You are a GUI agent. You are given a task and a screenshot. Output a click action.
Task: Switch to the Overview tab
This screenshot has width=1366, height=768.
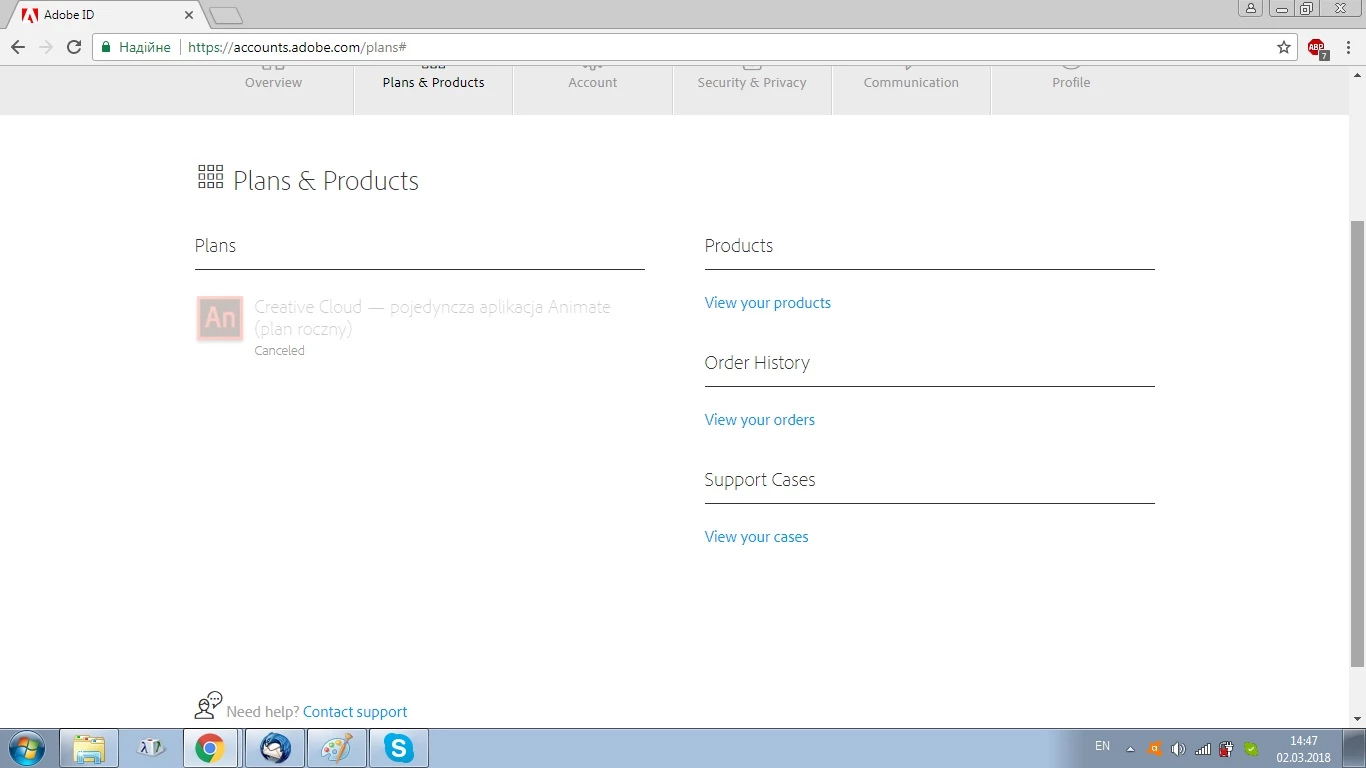click(x=273, y=82)
